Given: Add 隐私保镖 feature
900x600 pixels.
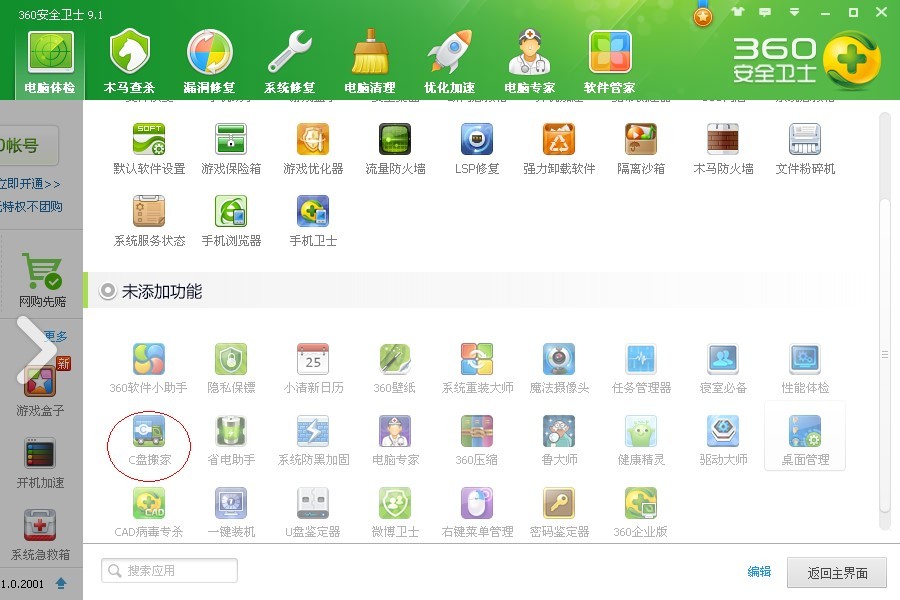Looking at the screenshot, I should click(231, 367).
